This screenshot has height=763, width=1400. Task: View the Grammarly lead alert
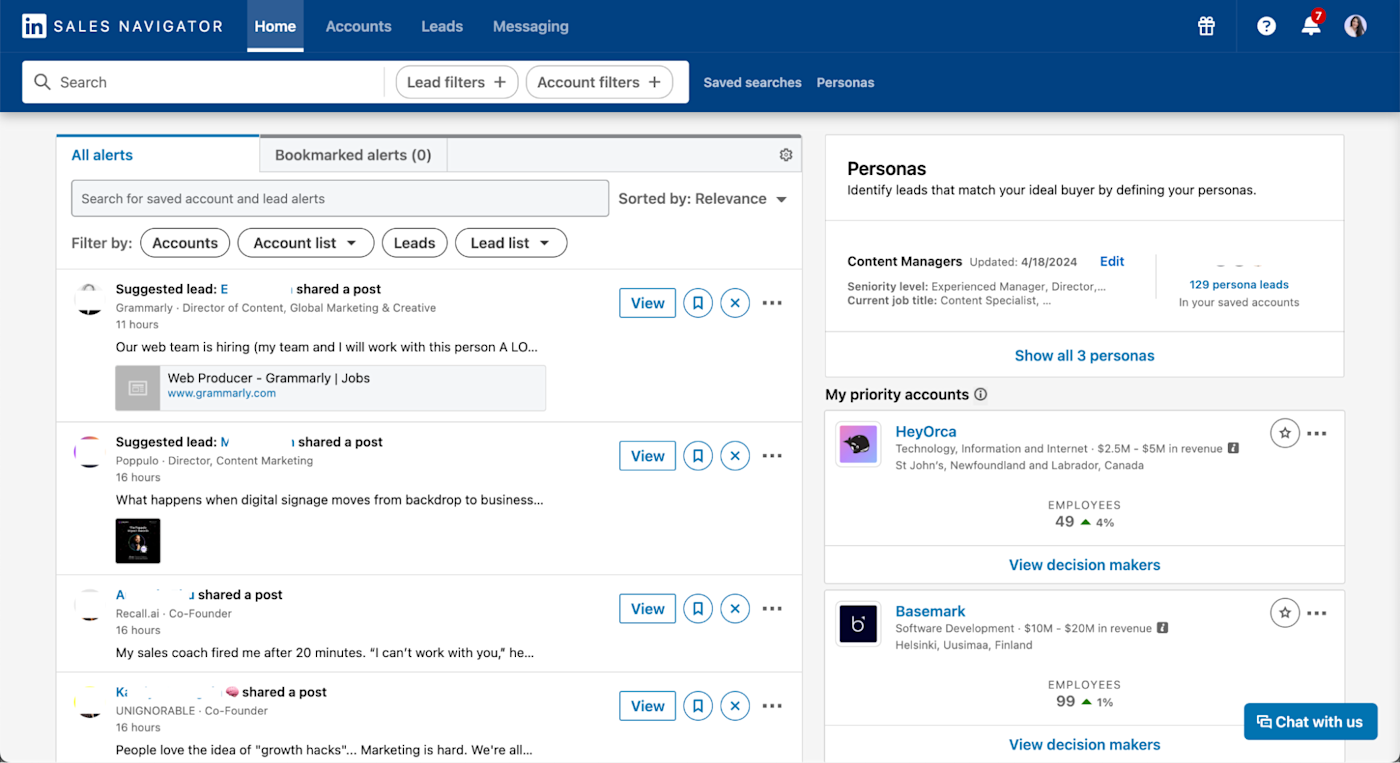tap(647, 303)
